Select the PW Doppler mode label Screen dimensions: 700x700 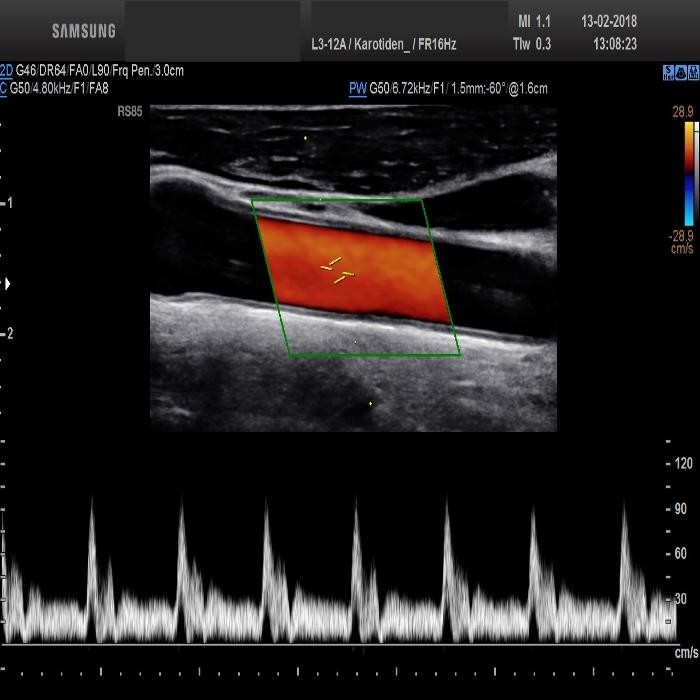point(357,89)
